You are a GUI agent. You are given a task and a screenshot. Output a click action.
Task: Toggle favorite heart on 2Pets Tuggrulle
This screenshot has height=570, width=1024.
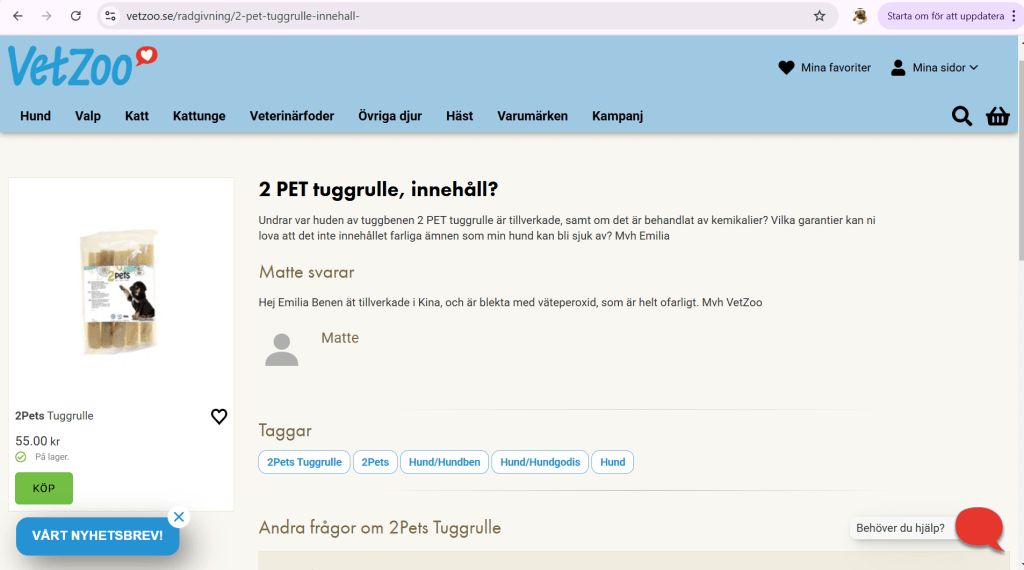coord(219,416)
